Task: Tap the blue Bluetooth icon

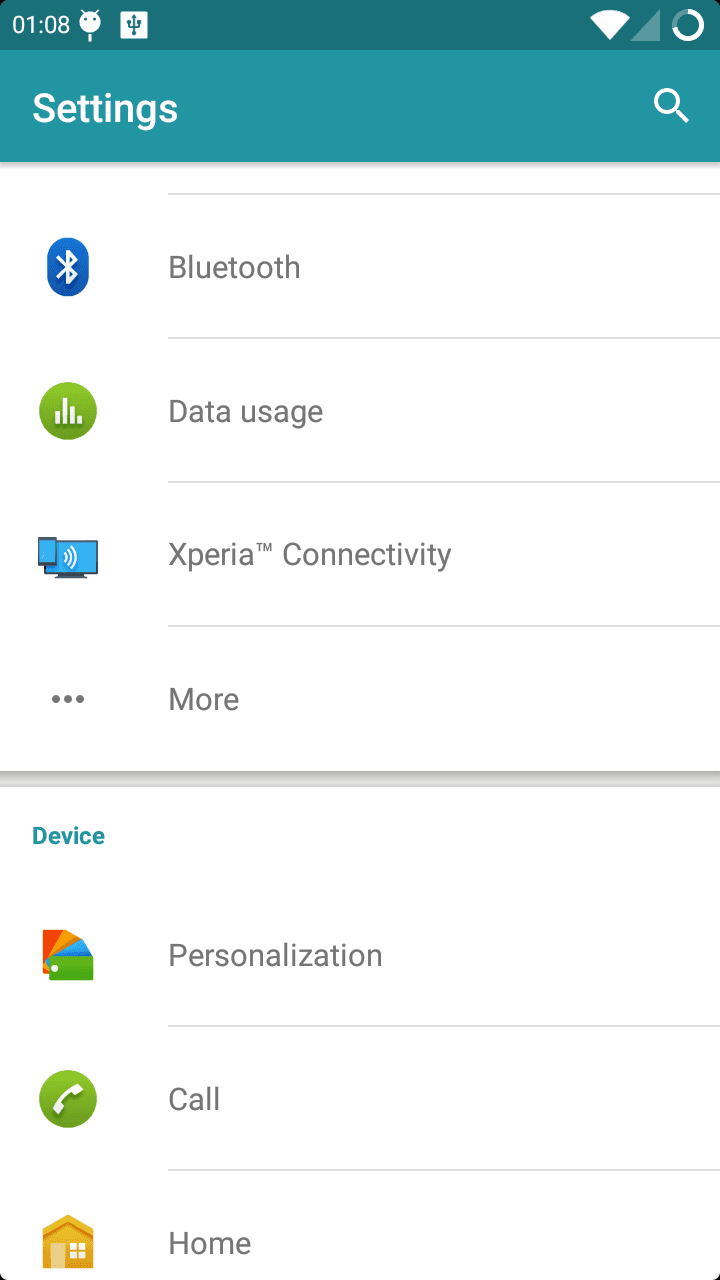Action: (x=68, y=267)
